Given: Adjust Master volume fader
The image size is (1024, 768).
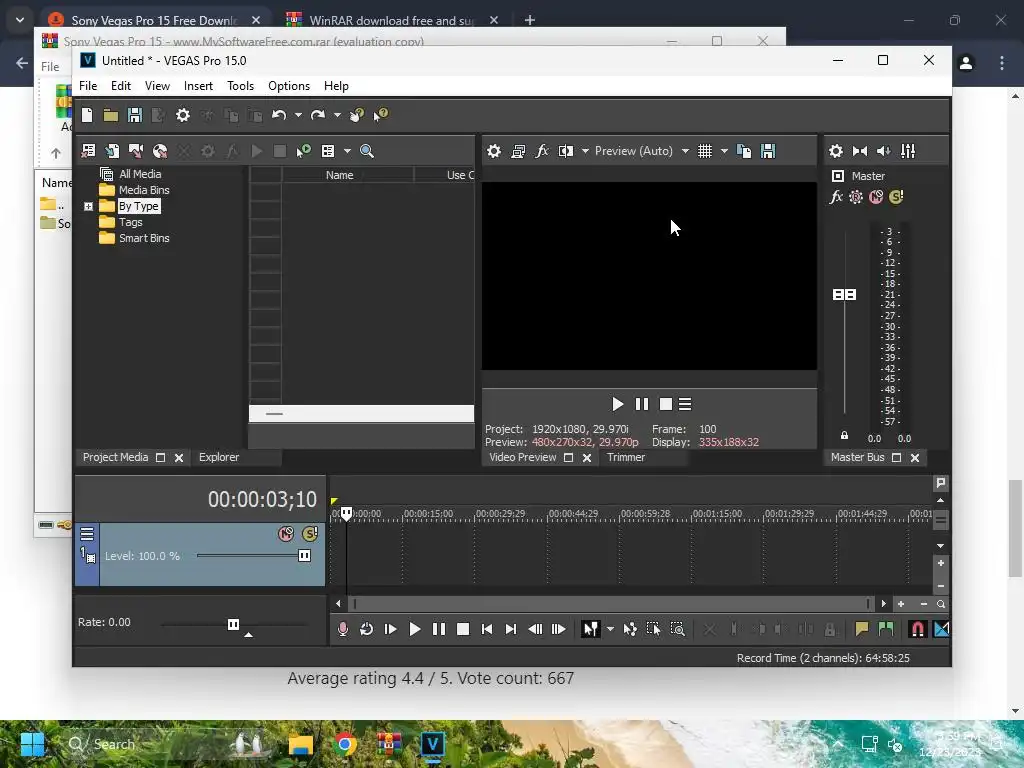Looking at the screenshot, I should point(844,295).
